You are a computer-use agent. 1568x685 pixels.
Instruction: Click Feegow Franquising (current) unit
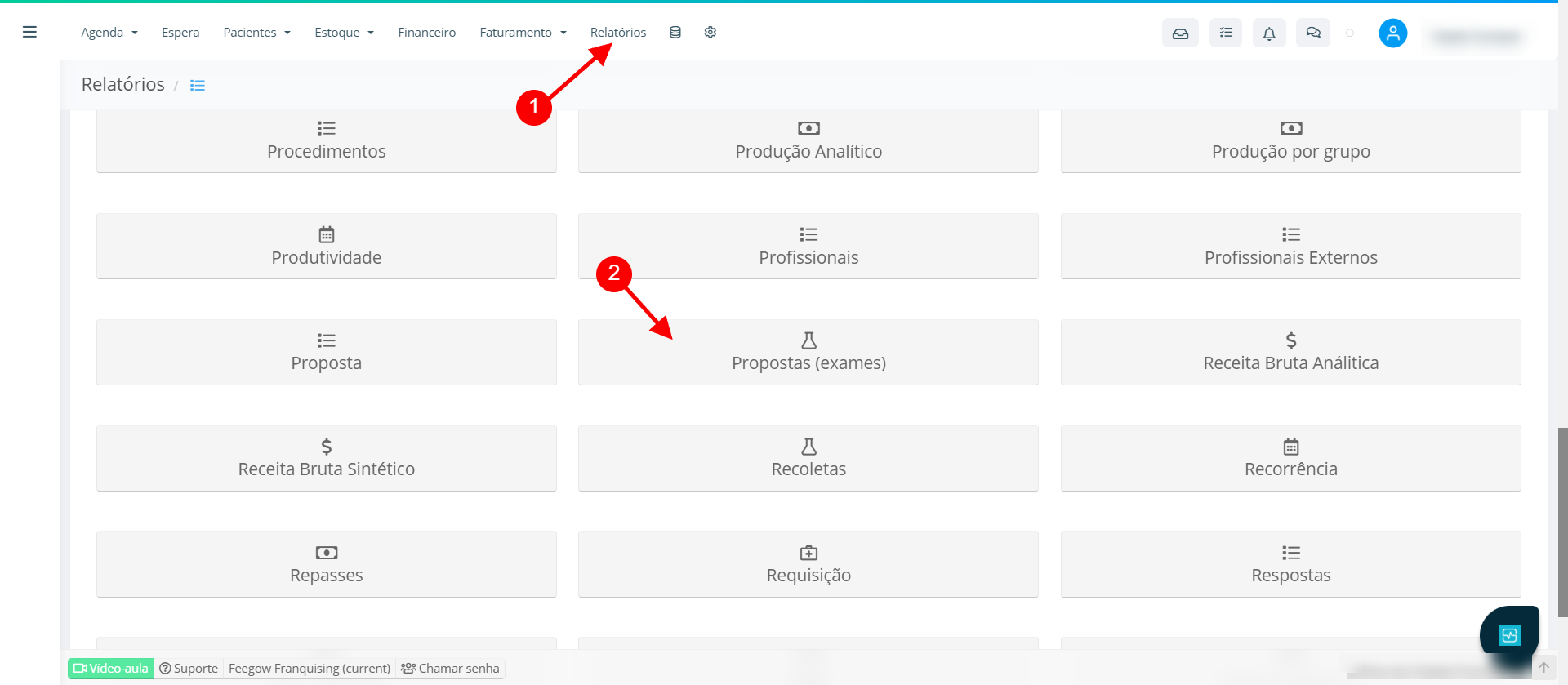(310, 668)
